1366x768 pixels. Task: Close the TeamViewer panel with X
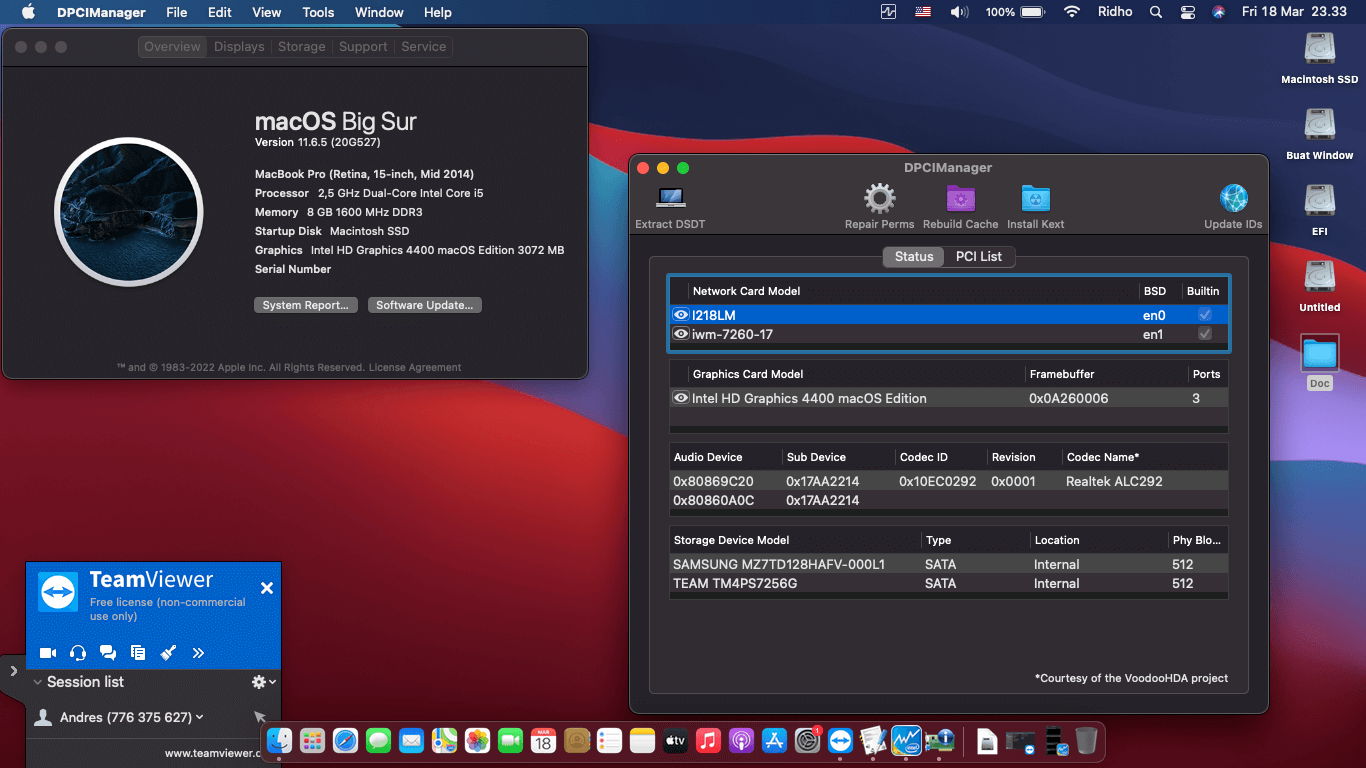pos(267,588)
